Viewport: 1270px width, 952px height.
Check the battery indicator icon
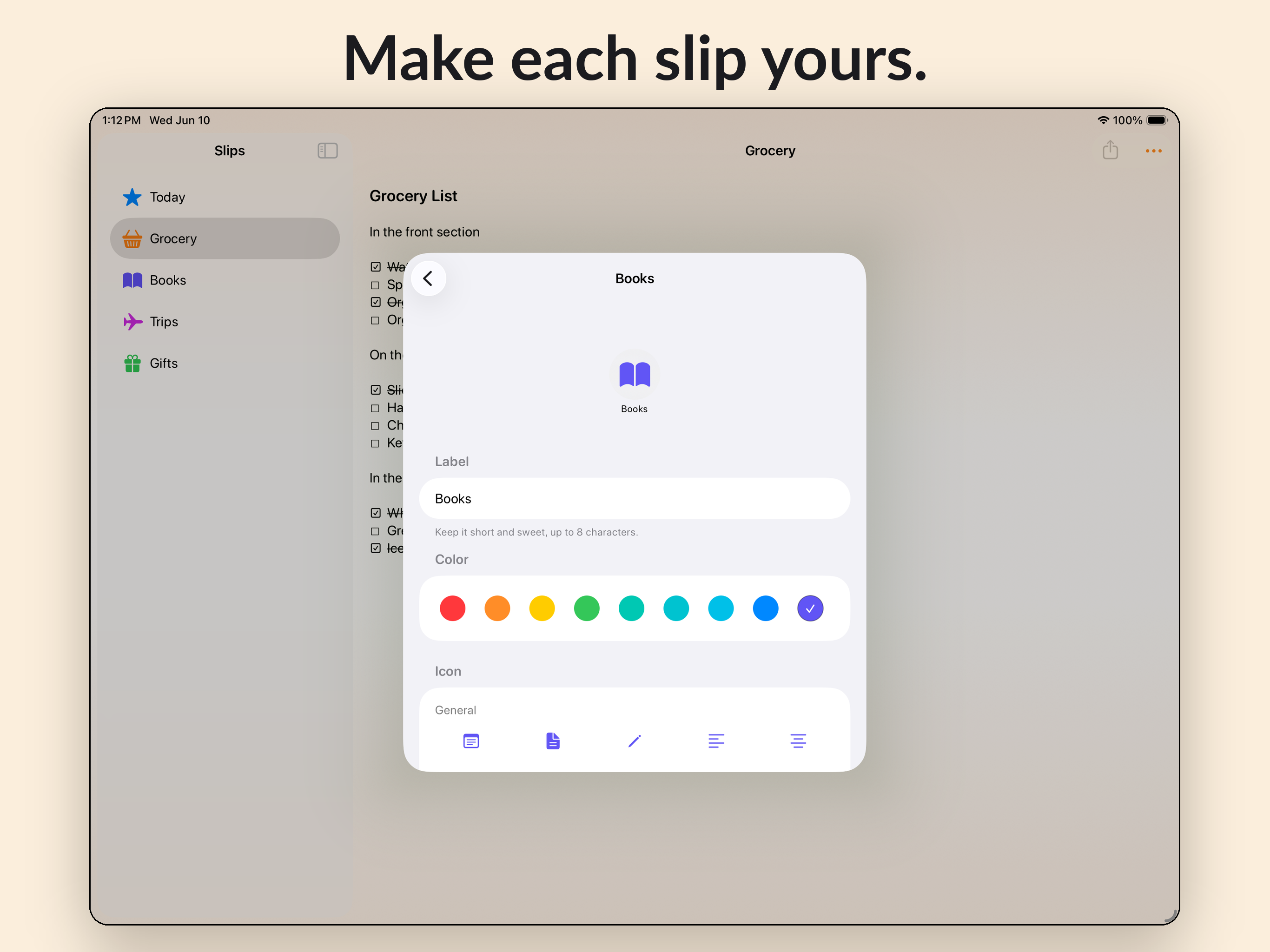[x=1156, y=120]
